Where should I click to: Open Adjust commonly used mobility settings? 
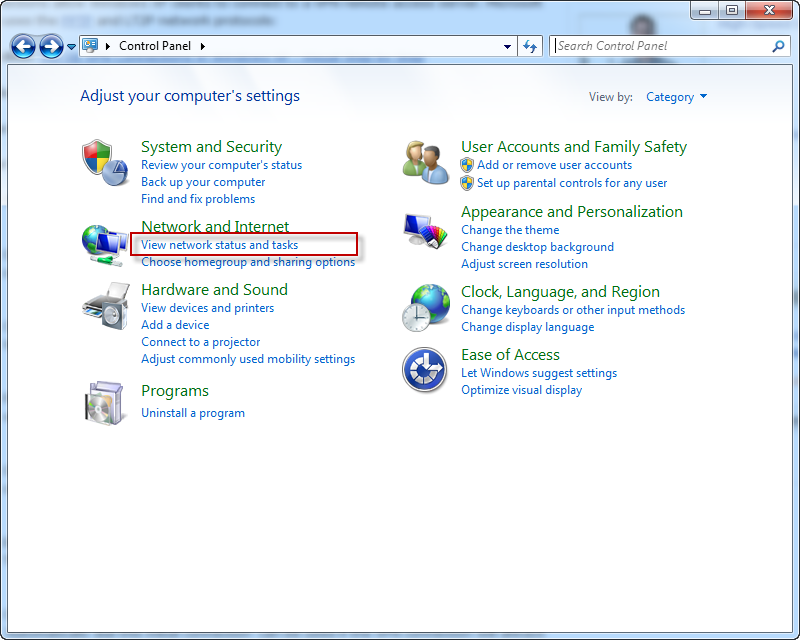point(248,359)
